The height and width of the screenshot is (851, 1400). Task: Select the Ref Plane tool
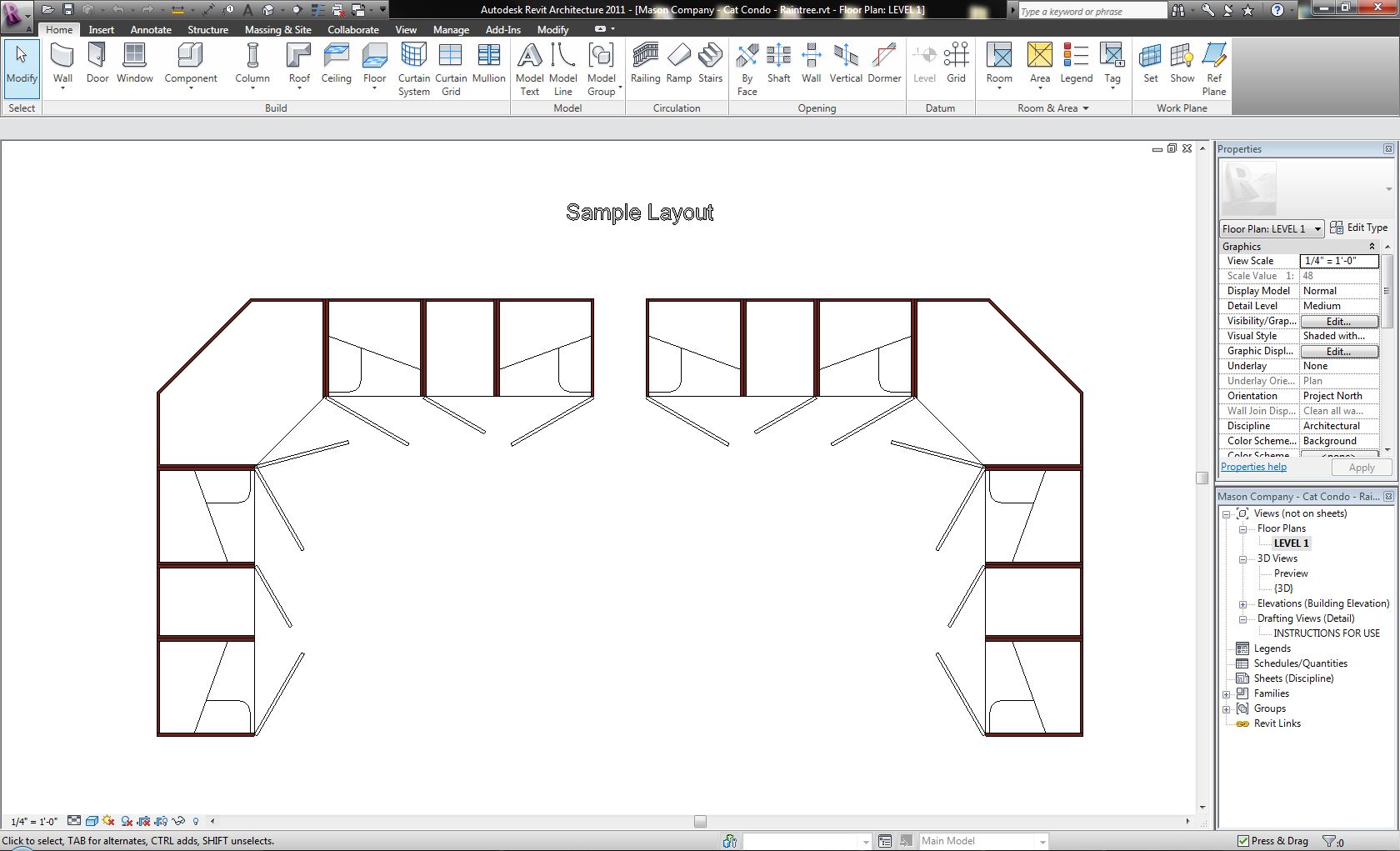pos(1214,69)
